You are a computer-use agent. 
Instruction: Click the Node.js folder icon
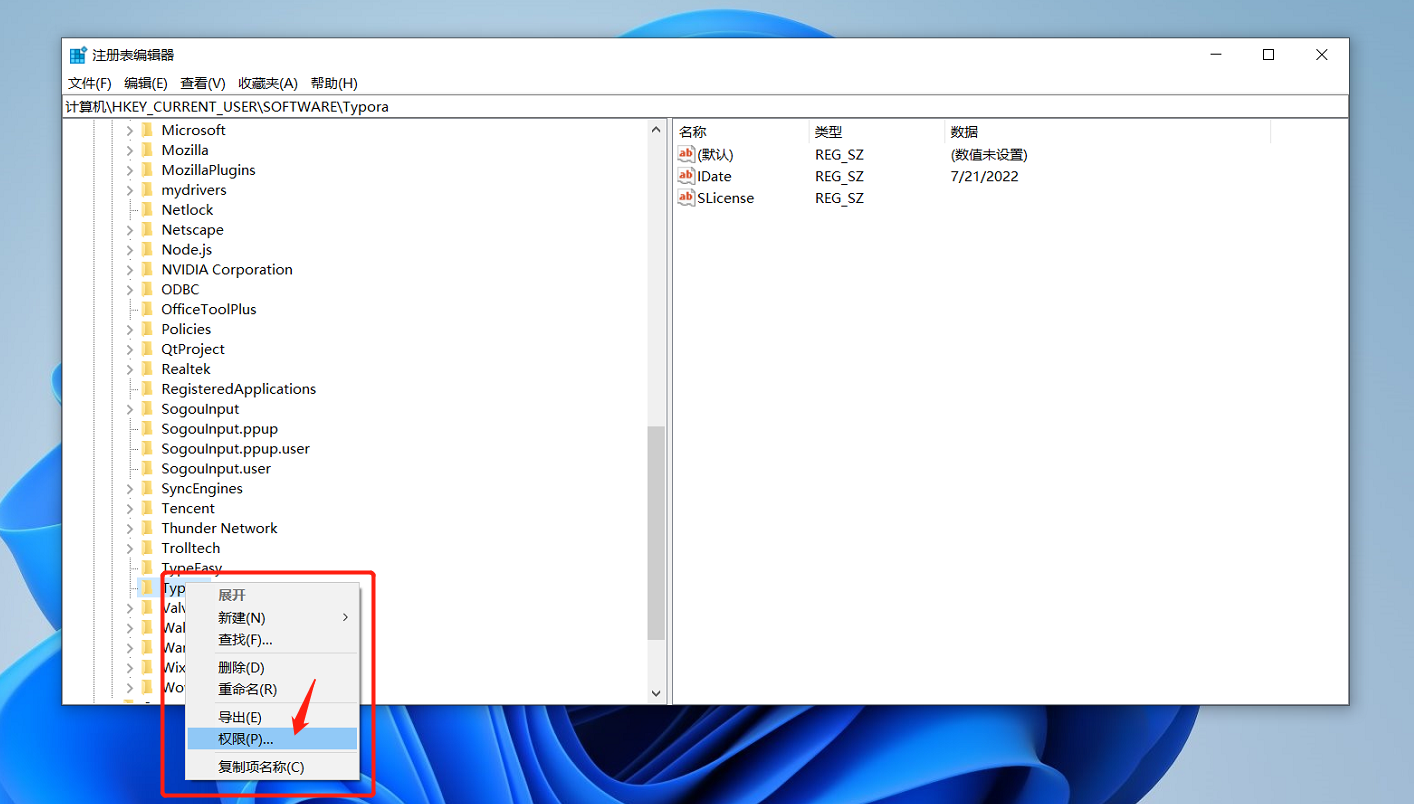(x=147, y=250)
